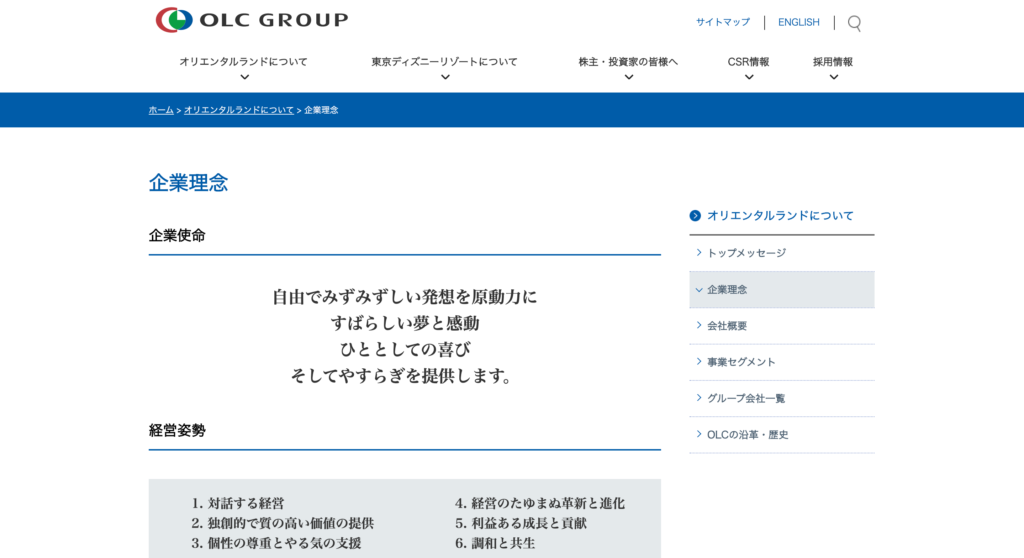
Task: Click list item 3. 個性の尊重とやる気の支援
Action: pos(276,544)
